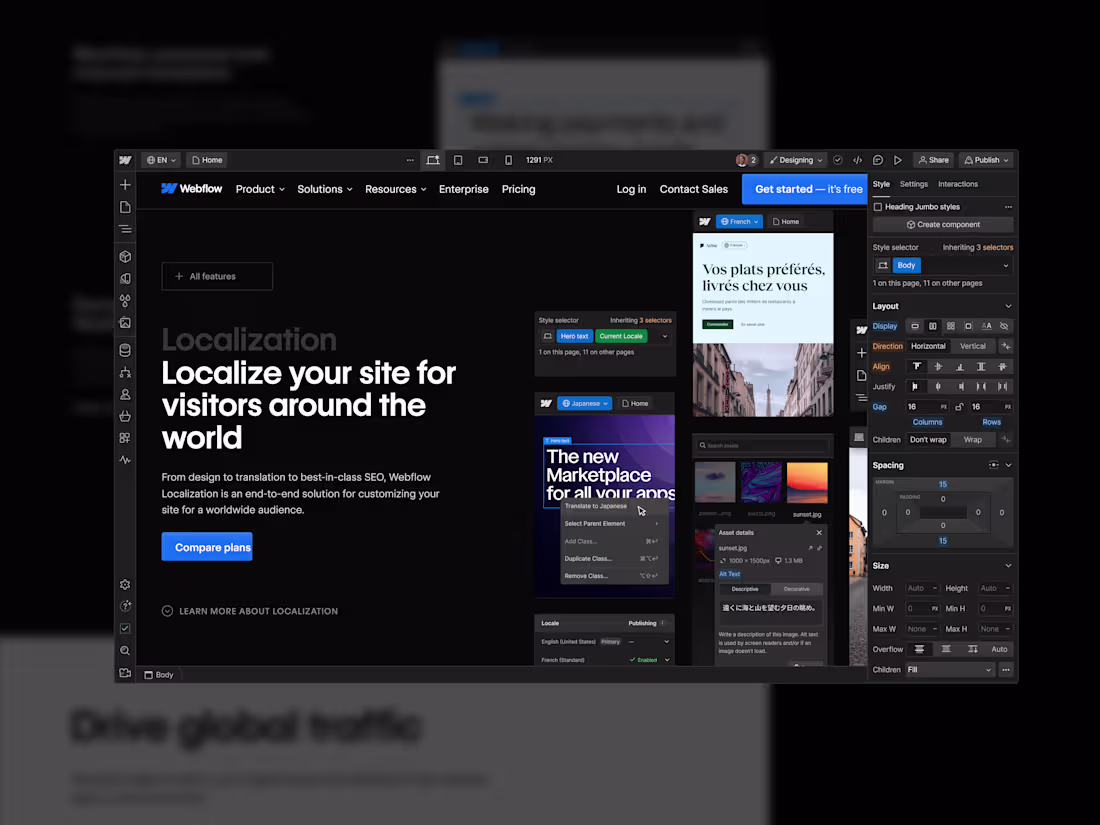Open the Add Elements panel

[x=124, y=184]
